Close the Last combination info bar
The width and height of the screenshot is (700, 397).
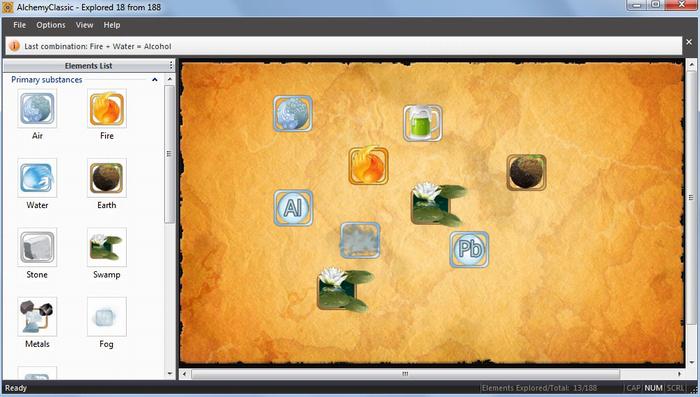[689, 42]
